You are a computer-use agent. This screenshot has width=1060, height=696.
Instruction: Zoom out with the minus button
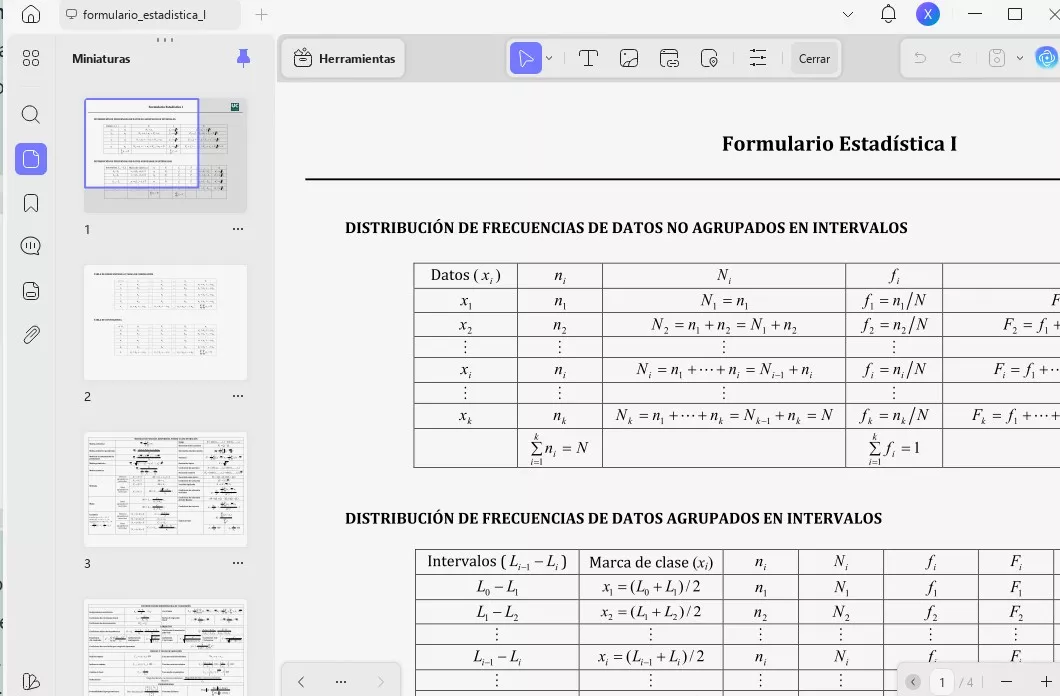(x=1006, y=682)
